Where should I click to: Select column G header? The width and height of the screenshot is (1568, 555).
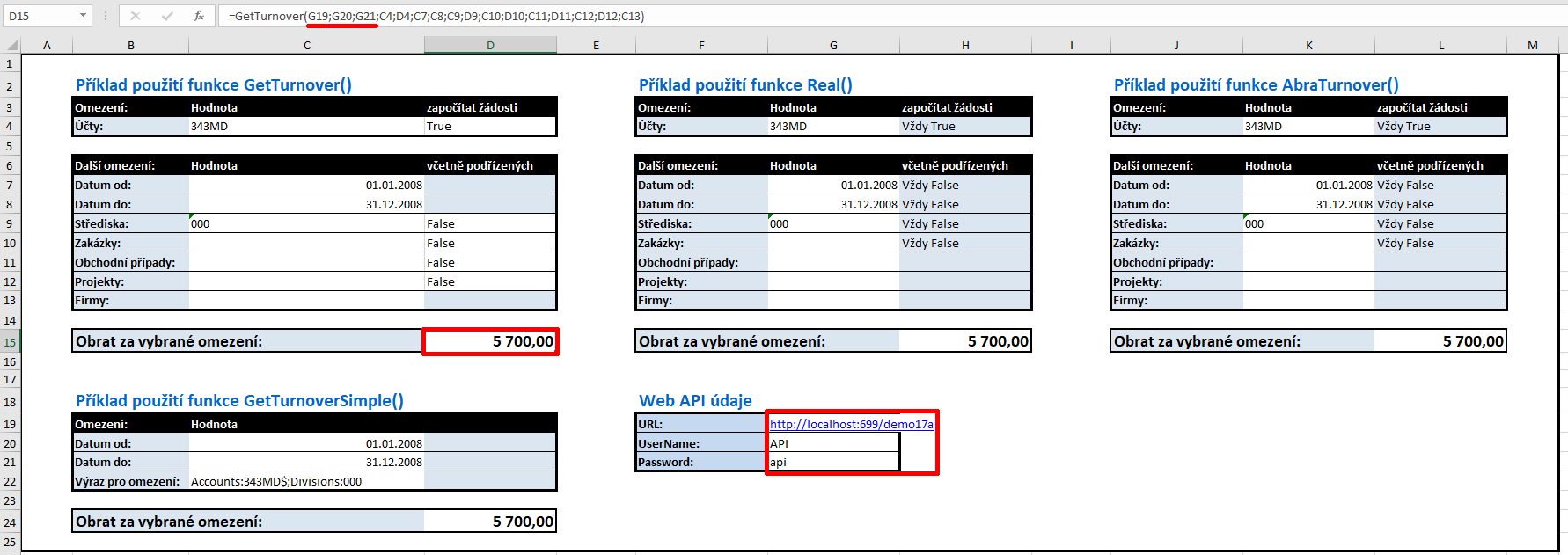[832, 45]
